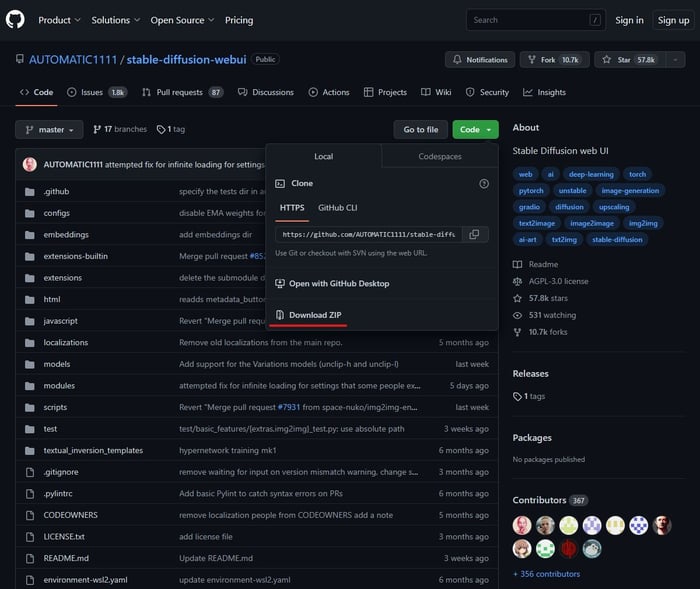Switch to Codespaces tab in clone popup
The width and height of the screenshot is (700, 589).
click(x=440, y=156)
